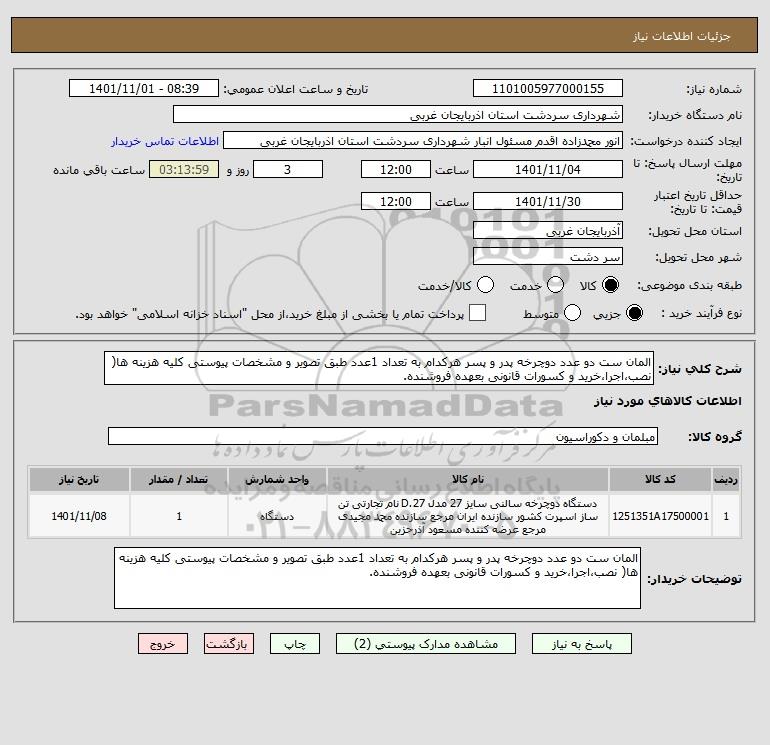
Task: Click the پاسخ به نیاز button
Action: [582, 644]
